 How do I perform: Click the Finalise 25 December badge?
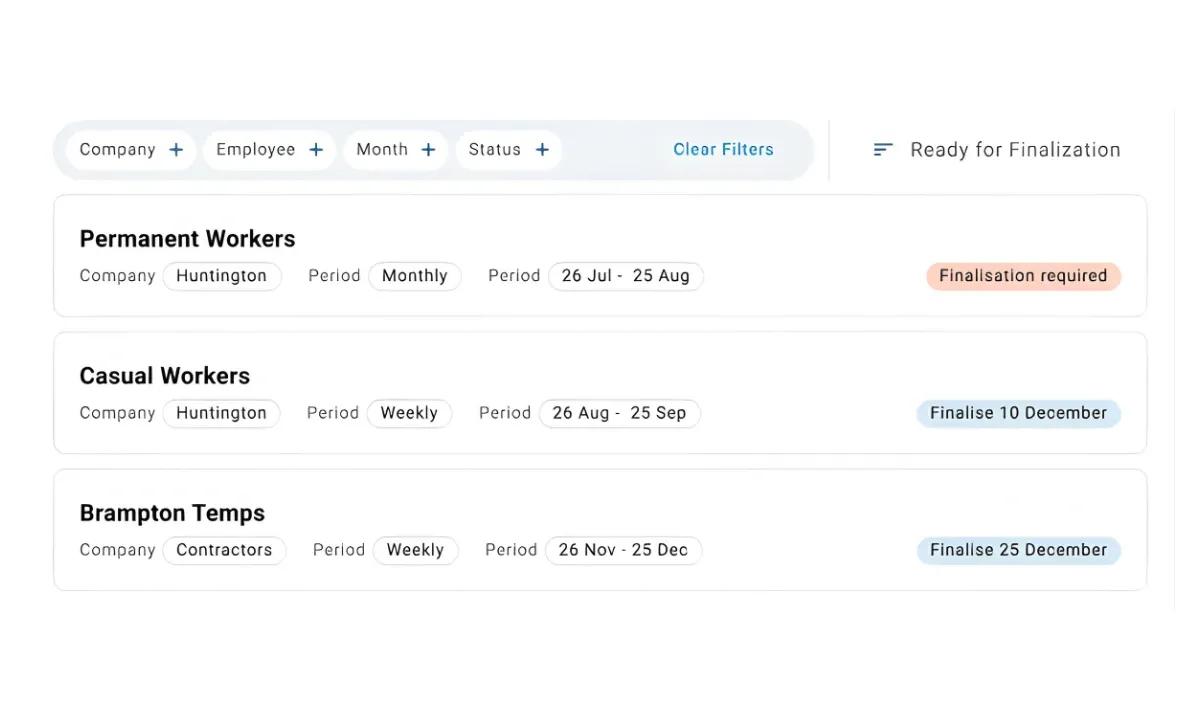[1018, 550]
